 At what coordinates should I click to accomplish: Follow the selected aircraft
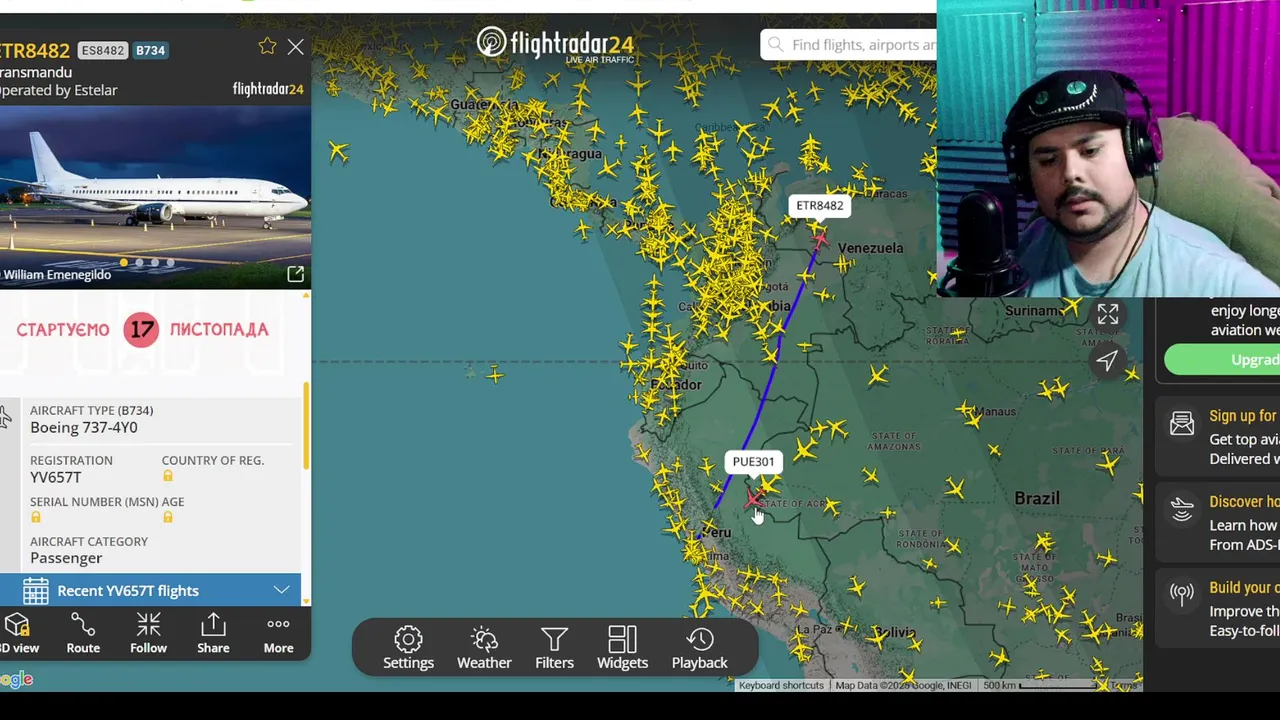click(x=148, y=634)
